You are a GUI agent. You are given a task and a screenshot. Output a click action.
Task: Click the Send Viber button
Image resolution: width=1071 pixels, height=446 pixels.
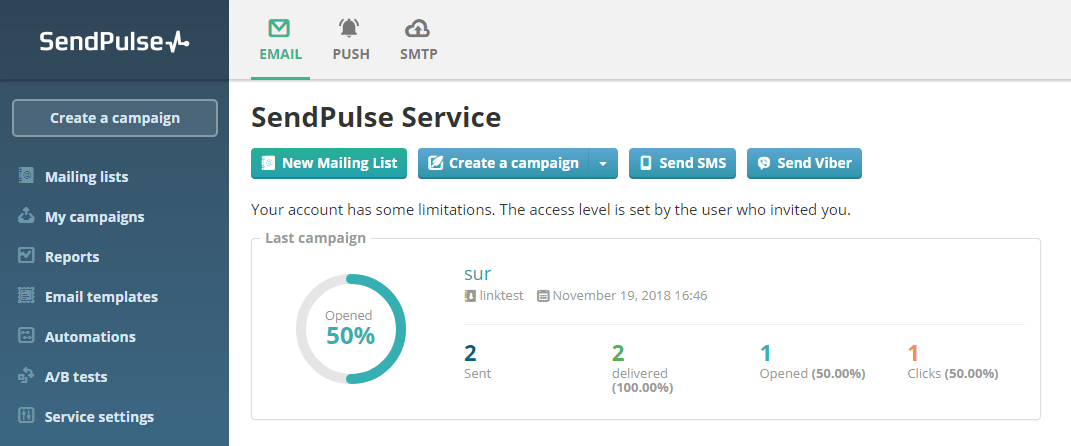click(x=804, y=163)
